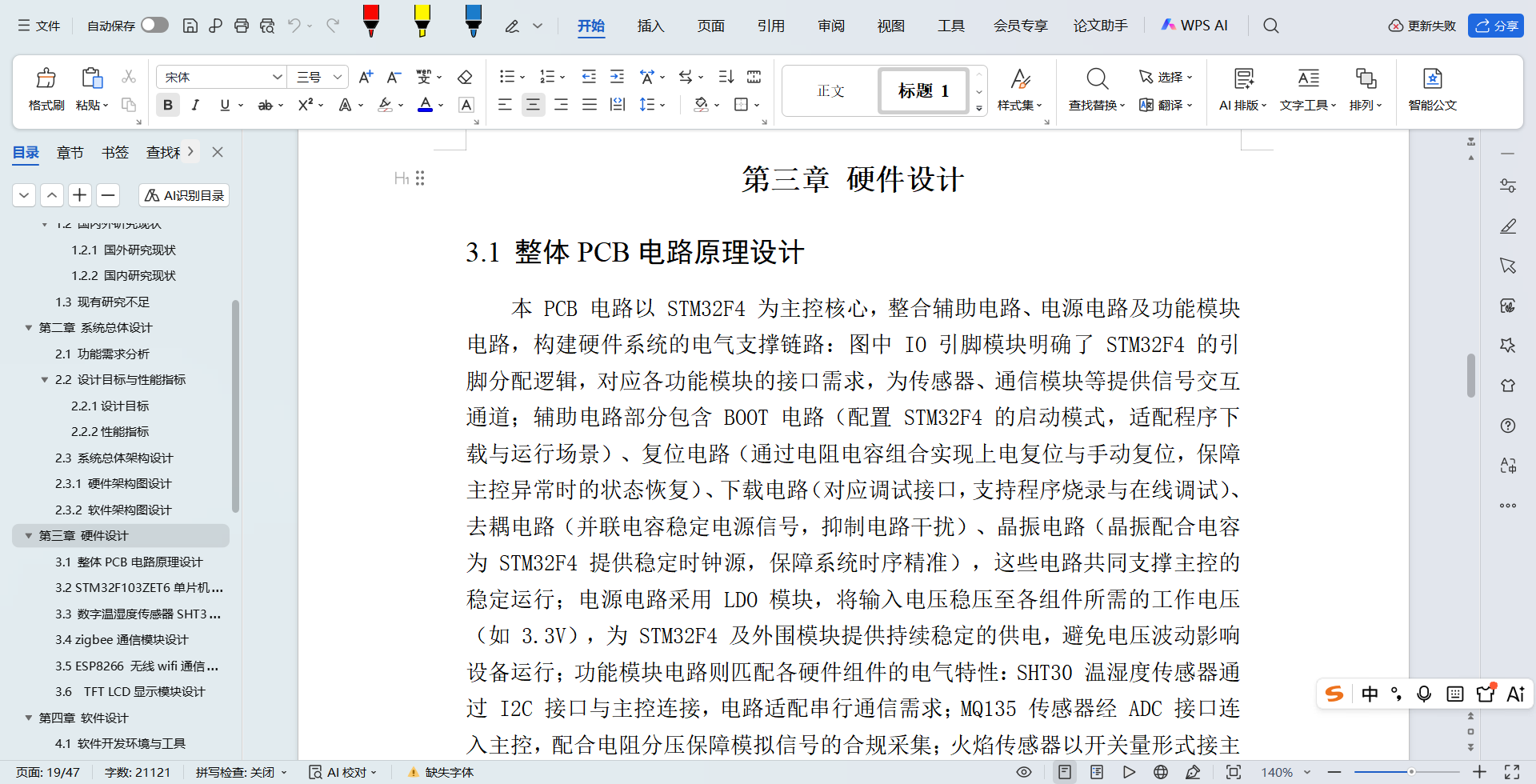Click the AI识别目录 button
Image resolution: width=1536 pixels, height=784 pixels.
[184, 195]
